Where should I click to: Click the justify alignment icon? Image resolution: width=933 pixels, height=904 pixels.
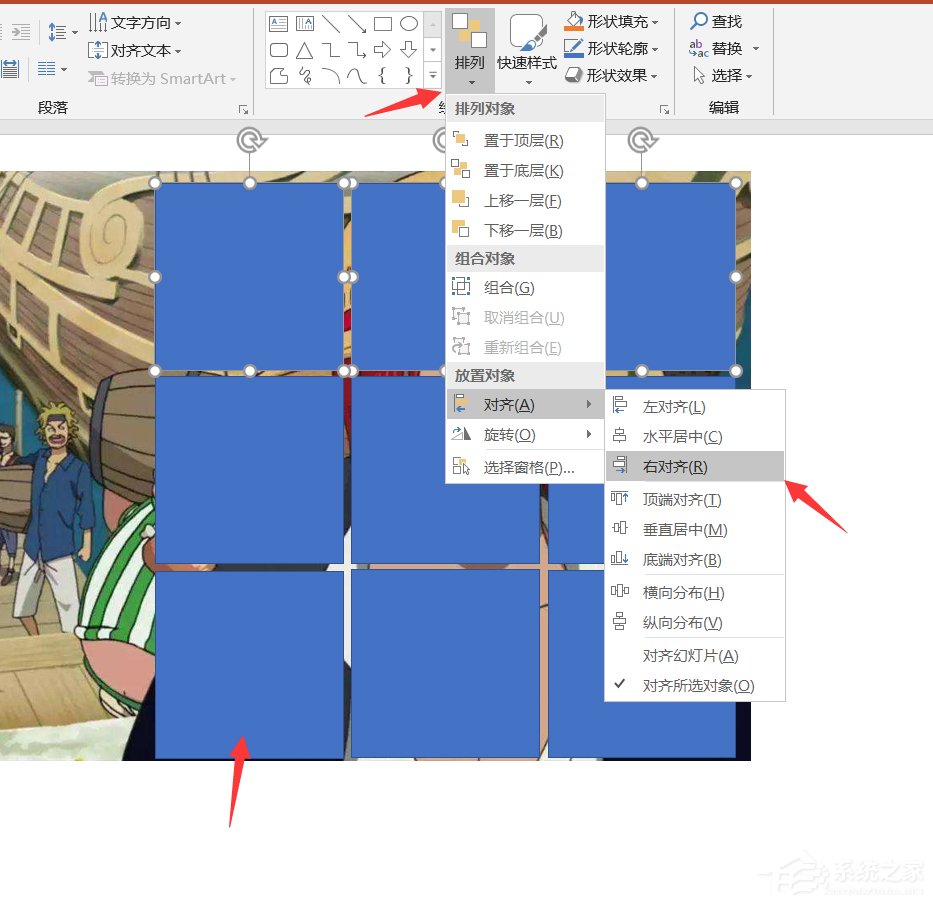point(10,69)
